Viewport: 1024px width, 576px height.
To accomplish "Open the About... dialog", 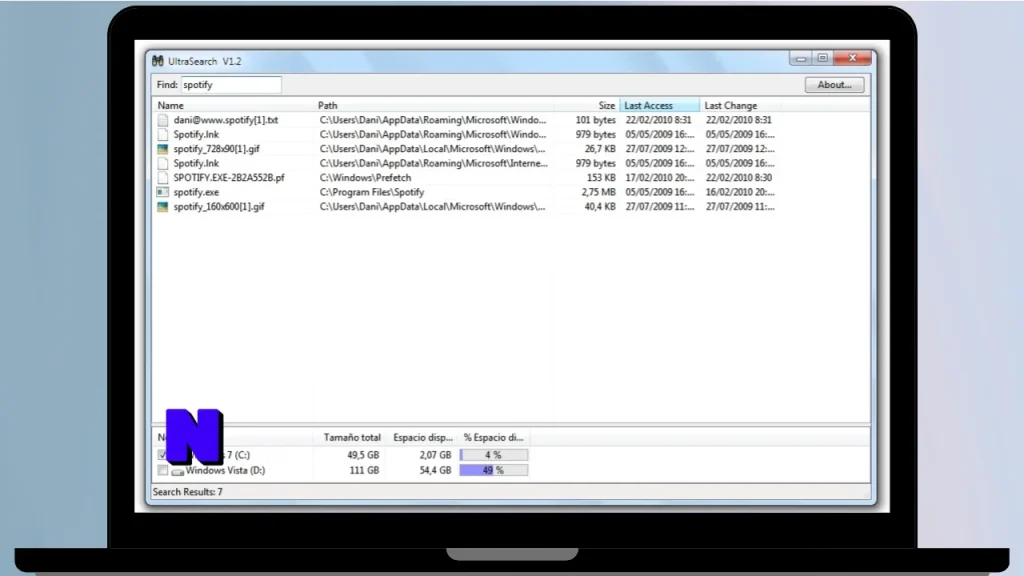I will click(834, 85).
